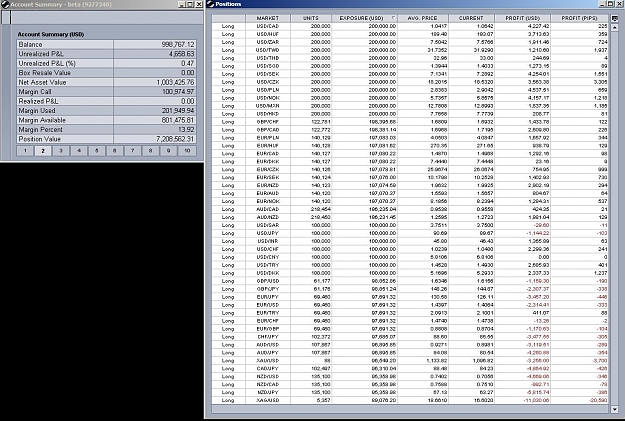Image resolution: width=625 pixels, height=421 pixels.
Task: Select the USD/MXN market cell
Action: click(268, 106)
